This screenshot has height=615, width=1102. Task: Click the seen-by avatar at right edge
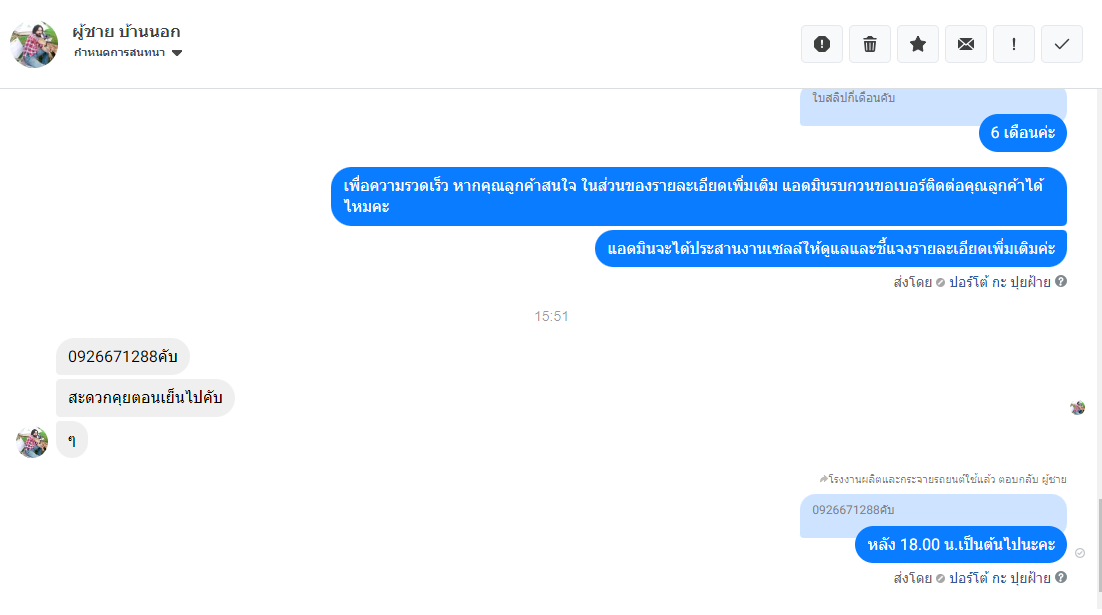tap(1077, 408)
